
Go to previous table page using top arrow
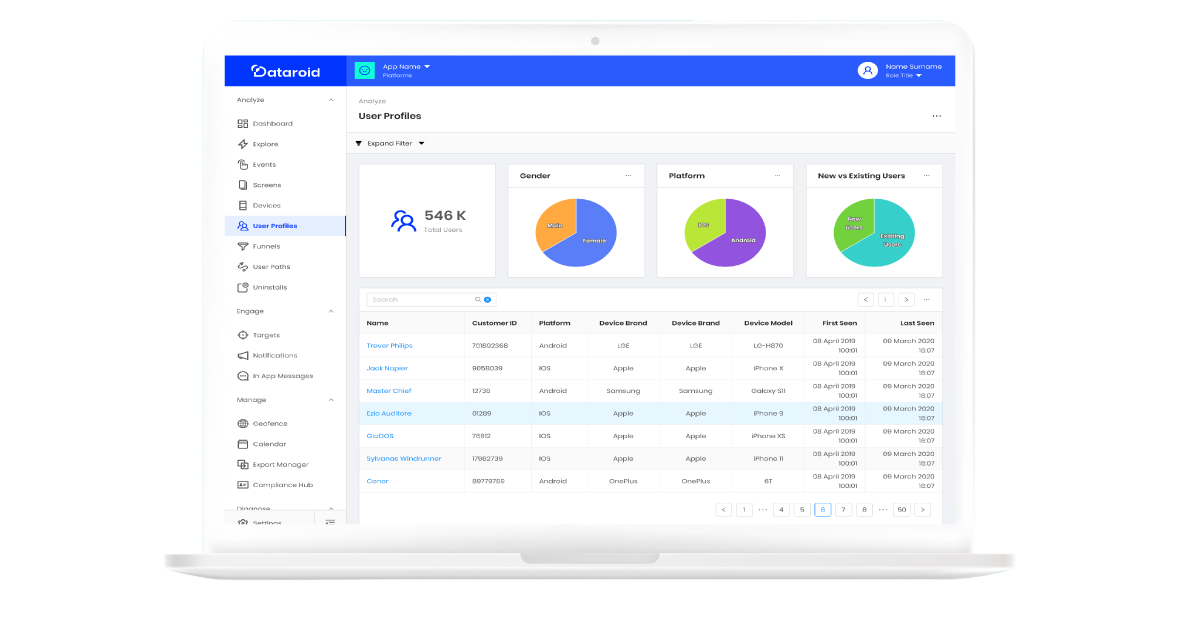[x=865, y=300]
